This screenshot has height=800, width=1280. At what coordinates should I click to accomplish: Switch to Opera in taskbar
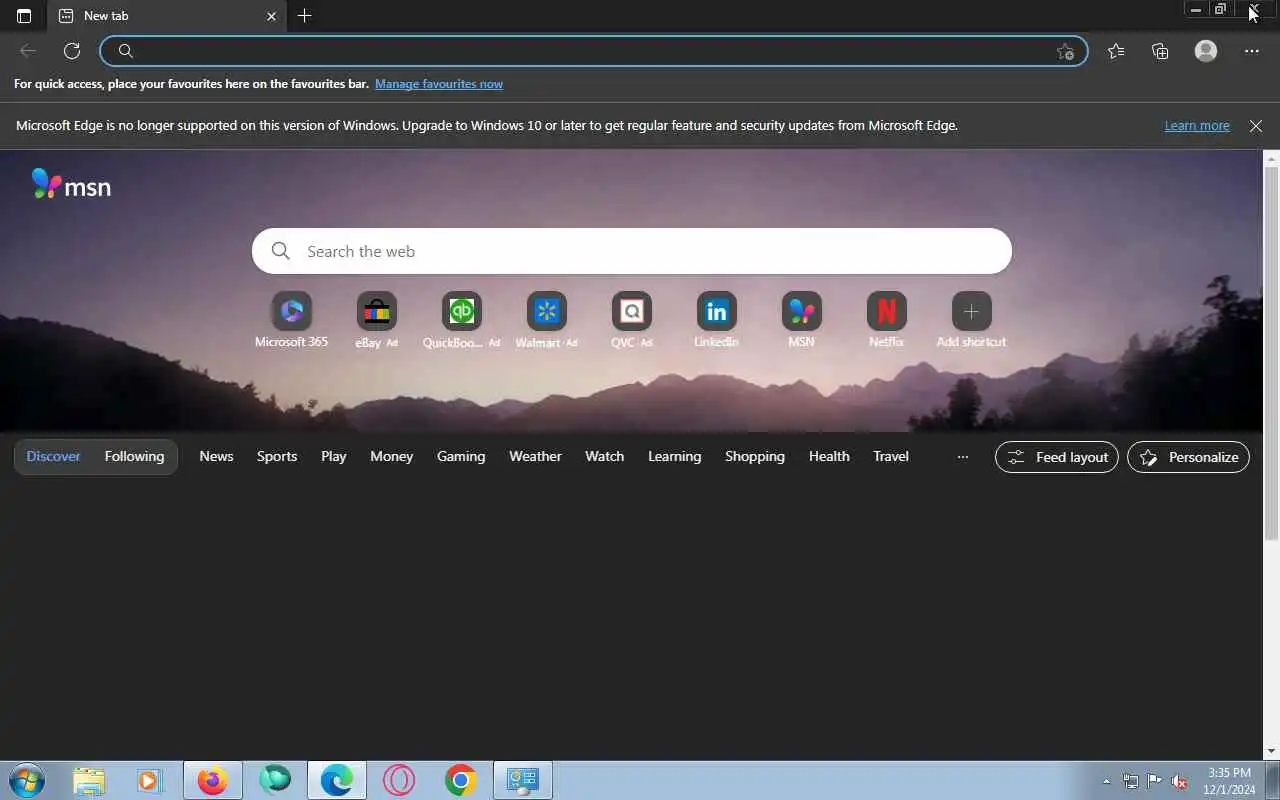[x=399, y=780]
